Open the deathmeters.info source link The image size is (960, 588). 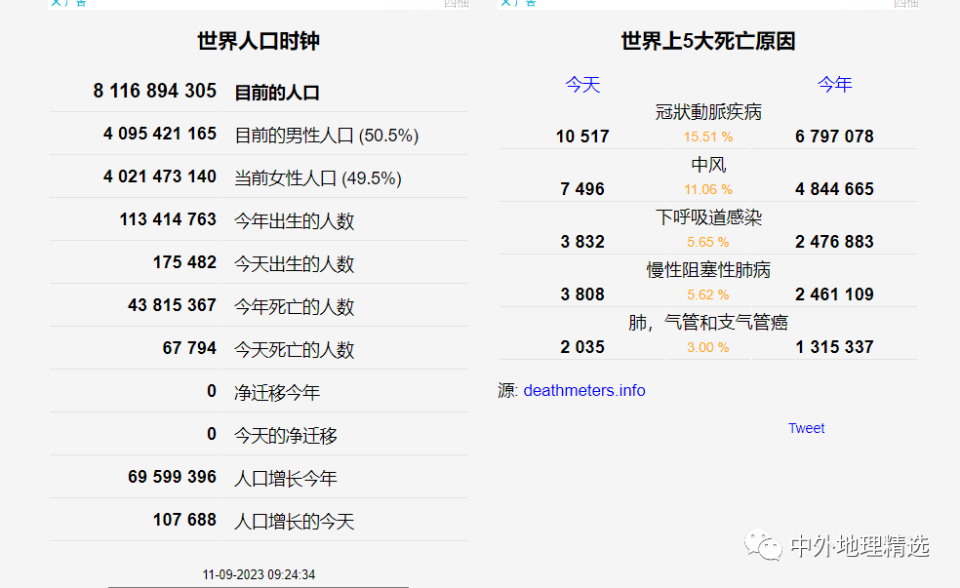[x=584, y=390]
